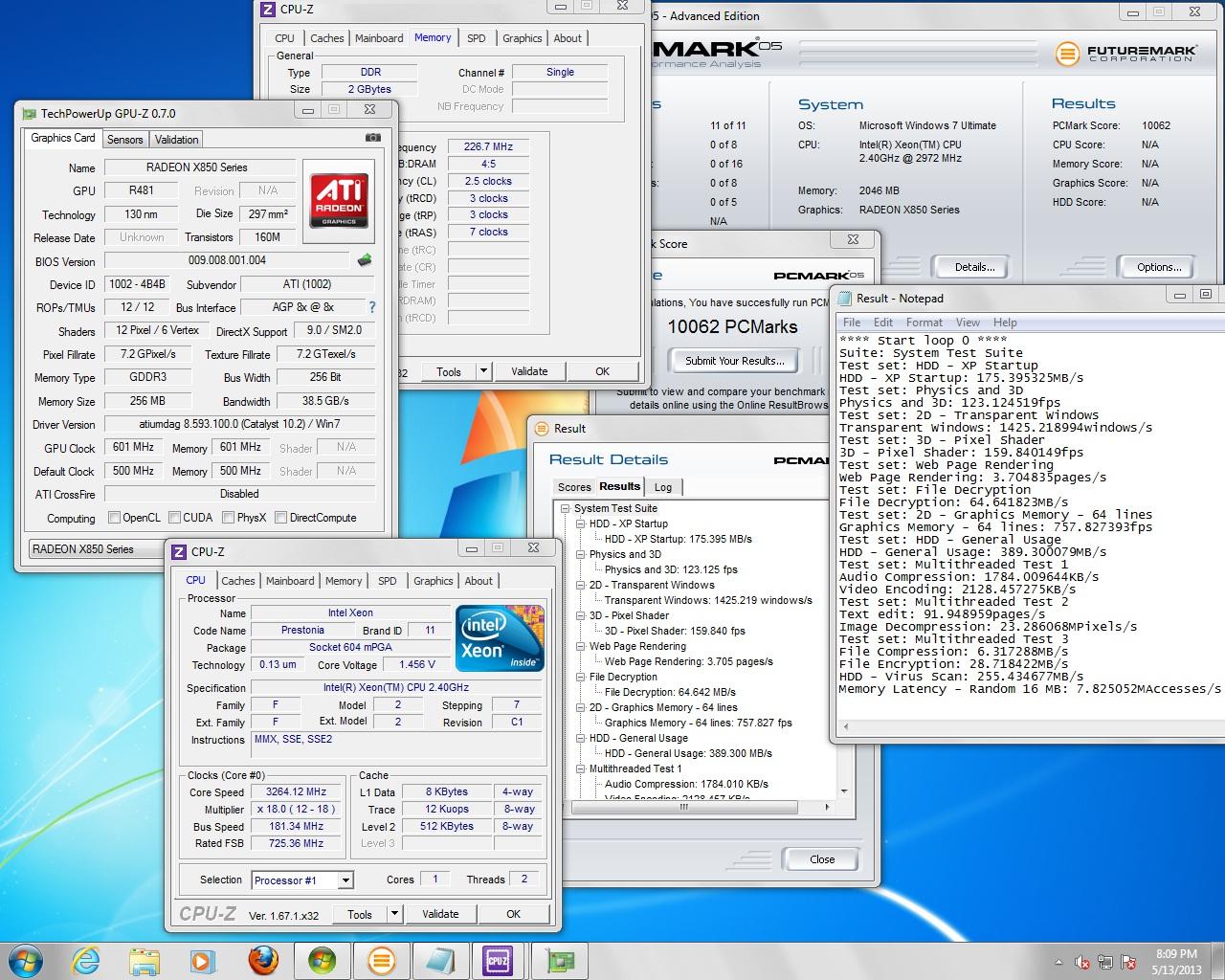The width and height of the screenshot is (1225, 980).
Task: Click the Windows flag taskbar button
Action: [323, 960]
